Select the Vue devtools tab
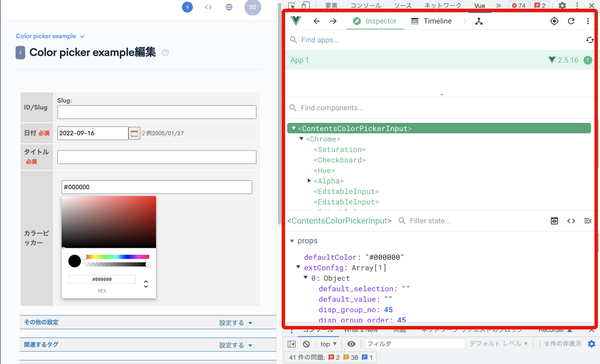Image resolution: width=600 pixels, height=364 pixels. (479, 5)
